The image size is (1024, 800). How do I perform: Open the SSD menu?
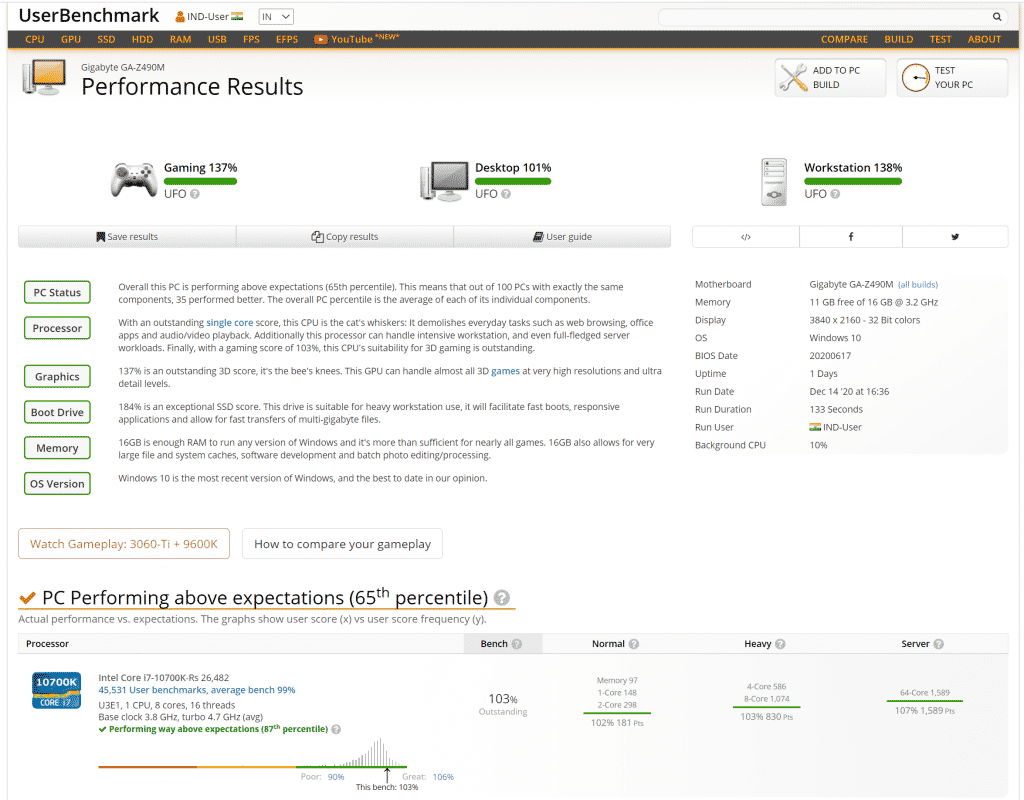[106, 39]
